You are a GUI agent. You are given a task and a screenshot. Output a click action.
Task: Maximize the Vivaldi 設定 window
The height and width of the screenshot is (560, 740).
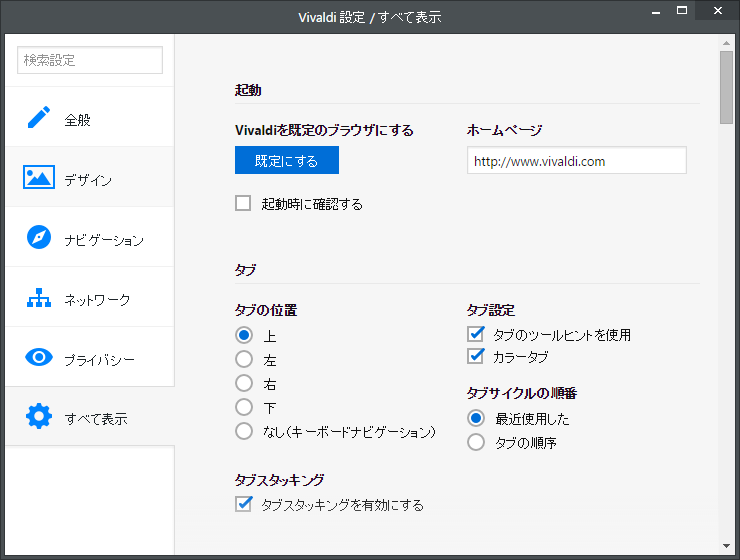682,10
